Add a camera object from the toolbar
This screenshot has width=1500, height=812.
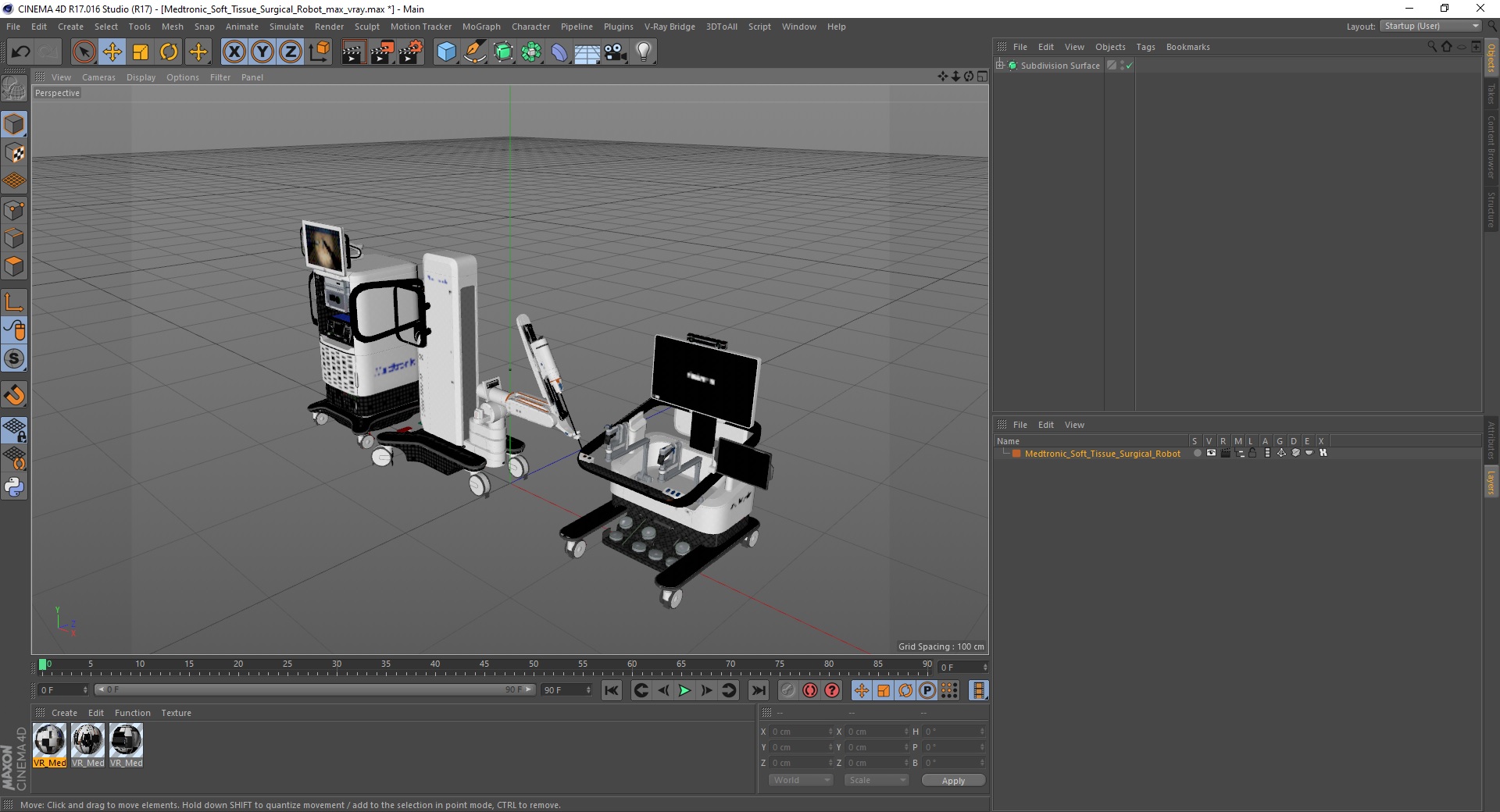point(616,52)
